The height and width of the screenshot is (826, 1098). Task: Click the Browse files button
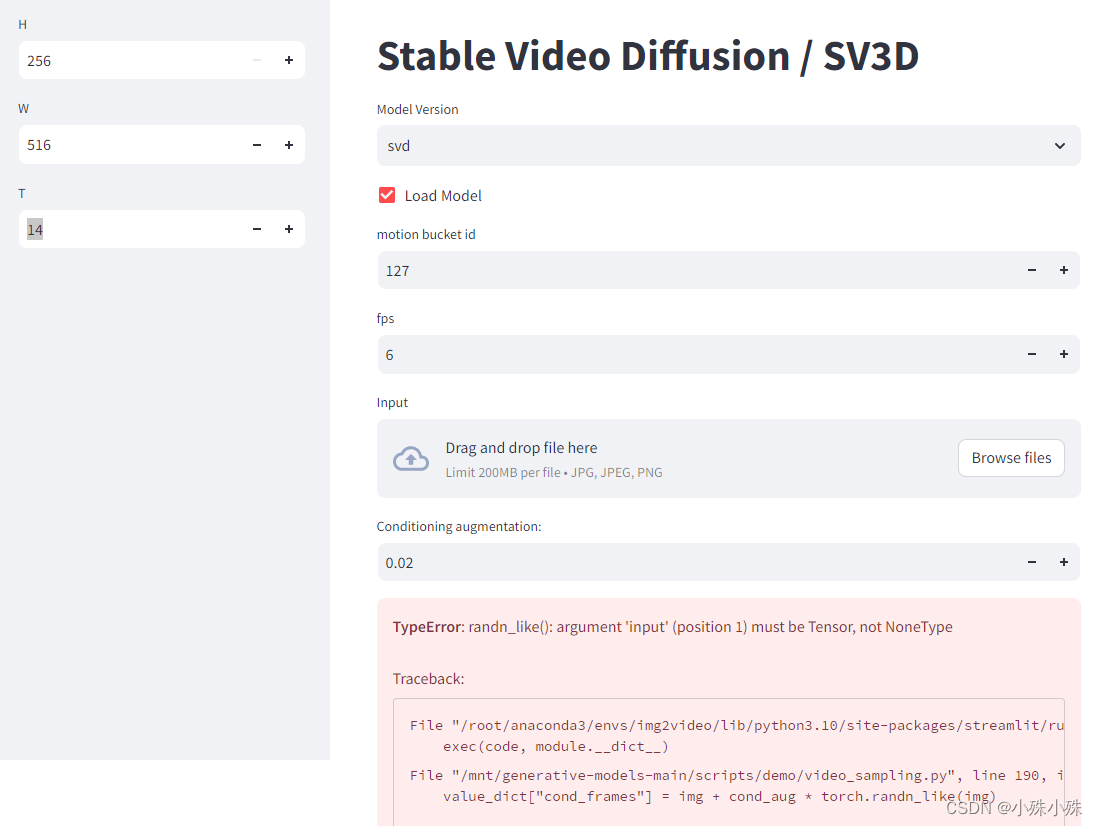click(x=1011, y=458)
